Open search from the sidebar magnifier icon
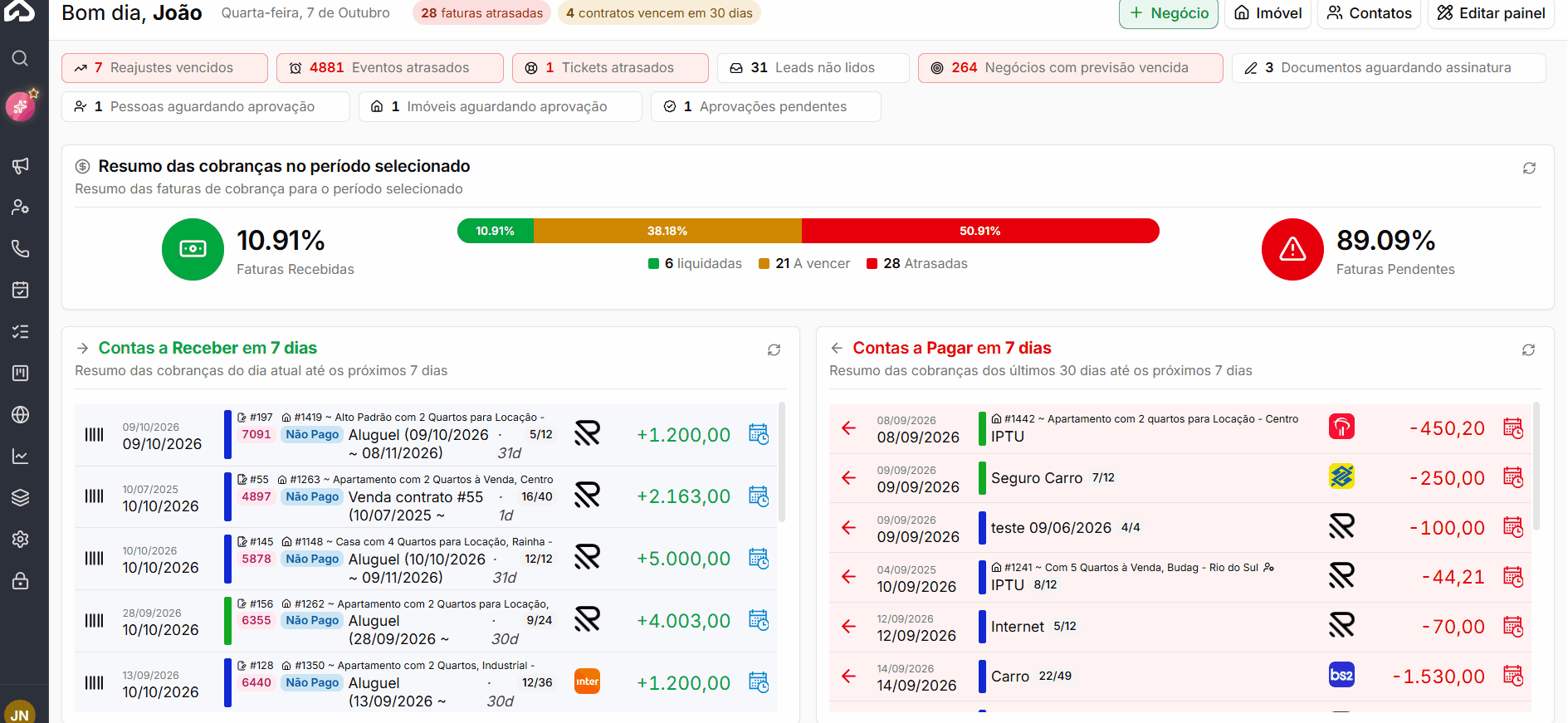The image size is (1568, 723). [x=20, y=58]
